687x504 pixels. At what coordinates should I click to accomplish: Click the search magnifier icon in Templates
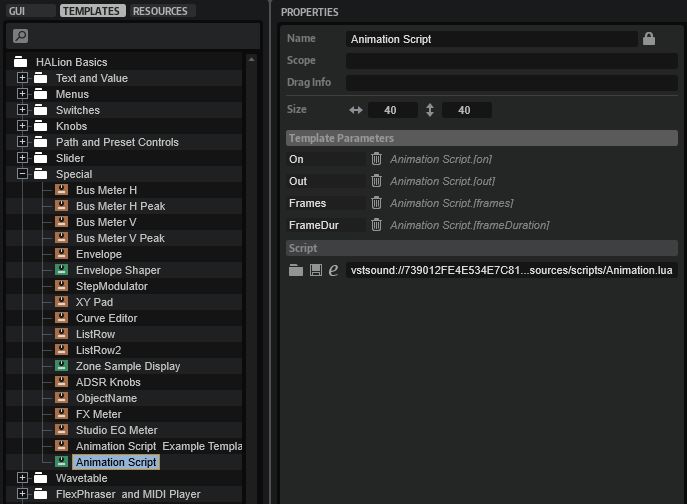pos(21,36)
